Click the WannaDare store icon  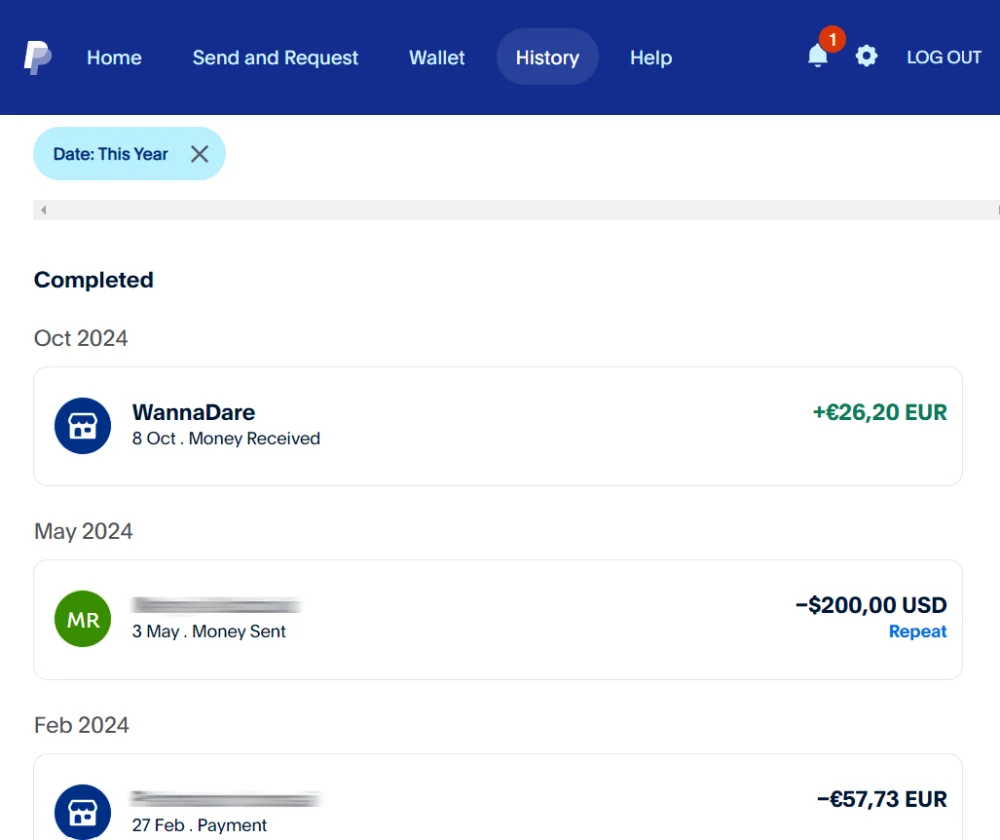[x=82, y=426]
